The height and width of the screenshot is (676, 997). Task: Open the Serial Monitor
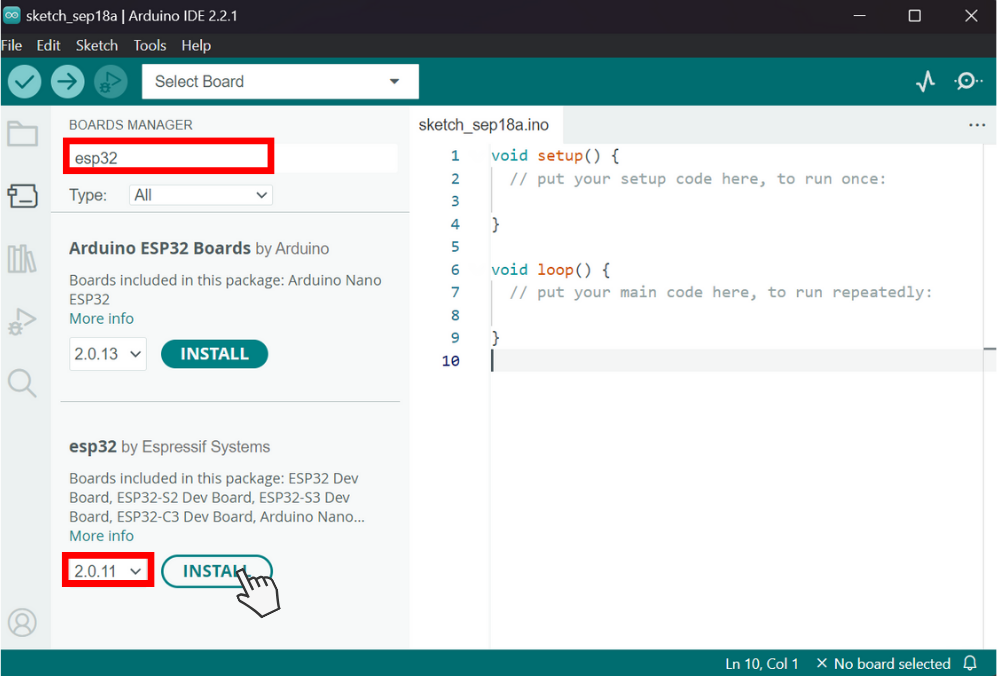pyautogui.click(x=968, y=81)
